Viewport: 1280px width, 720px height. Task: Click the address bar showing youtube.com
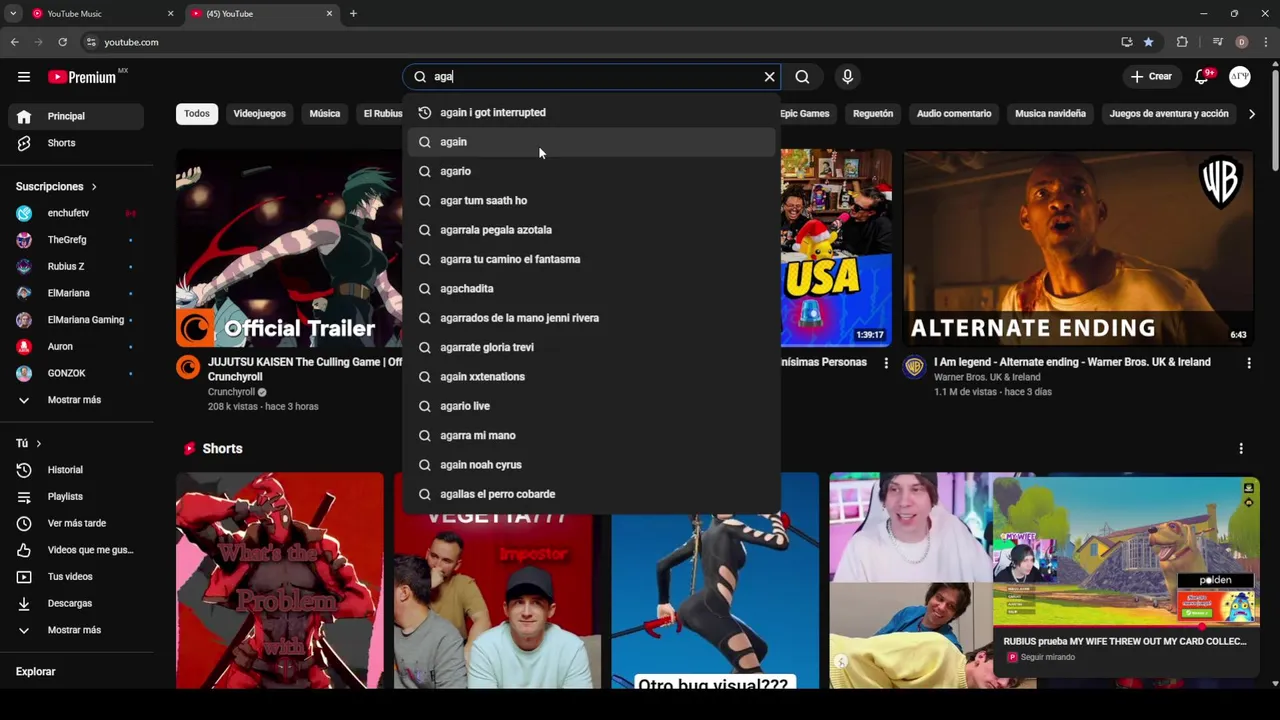click(x=600, y=42)
